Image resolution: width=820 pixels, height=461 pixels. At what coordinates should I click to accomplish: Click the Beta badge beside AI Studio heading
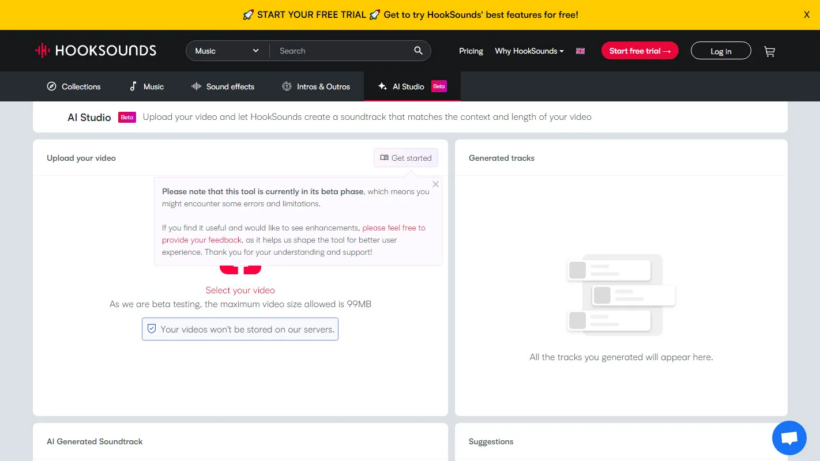pyautogui.click(x=127, y=117)
